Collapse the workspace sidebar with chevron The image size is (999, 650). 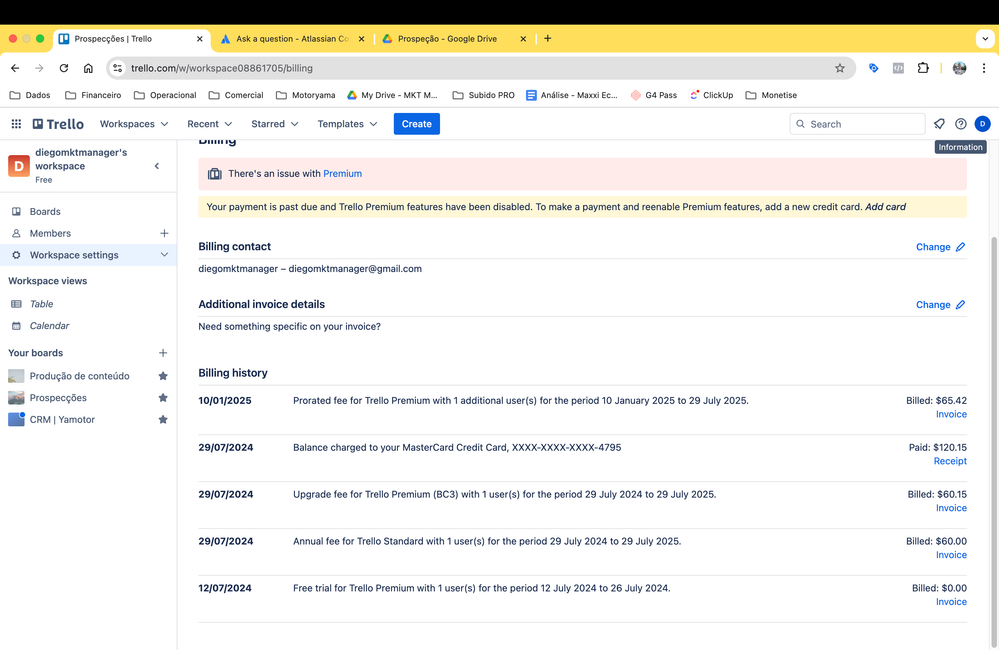[x=157, y=166]
